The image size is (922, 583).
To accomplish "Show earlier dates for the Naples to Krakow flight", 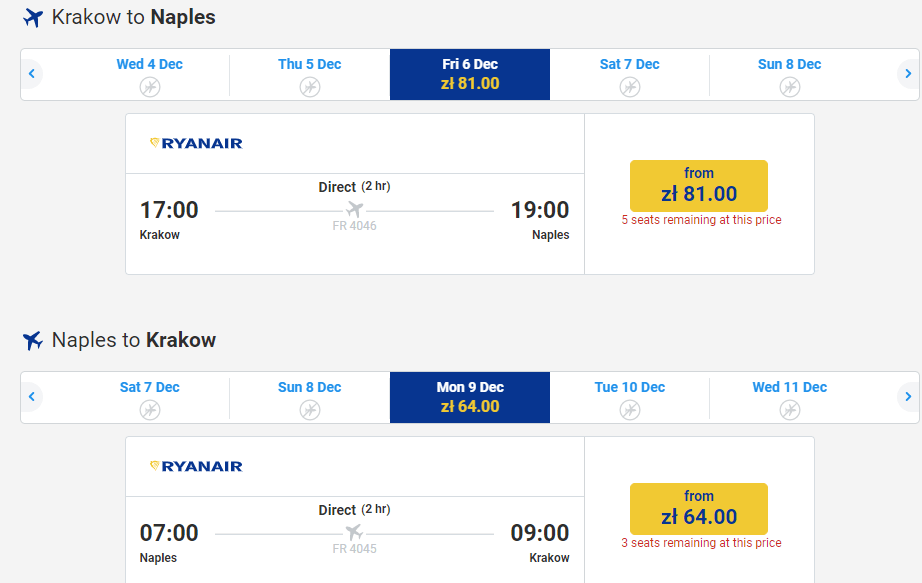I will 32,397.
